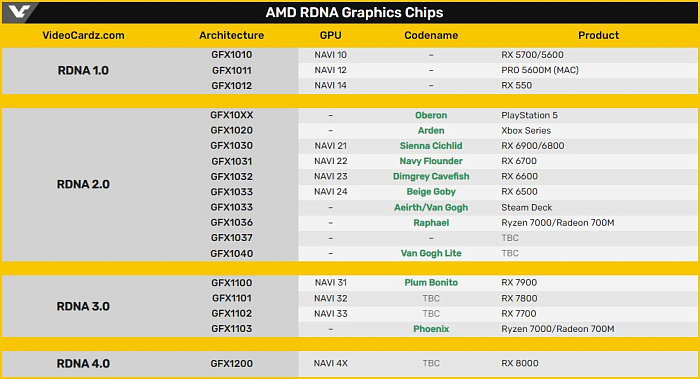This screenshot has height=379, width=700.
Task: Click the Sienna Cichlid codename
Action: pos(431,146)
